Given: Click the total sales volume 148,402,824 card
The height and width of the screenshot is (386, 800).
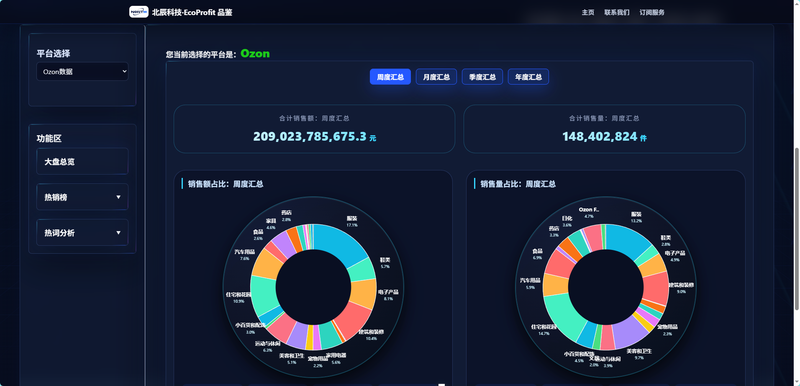Looking at the screenshot, I should tap(604, 128).
